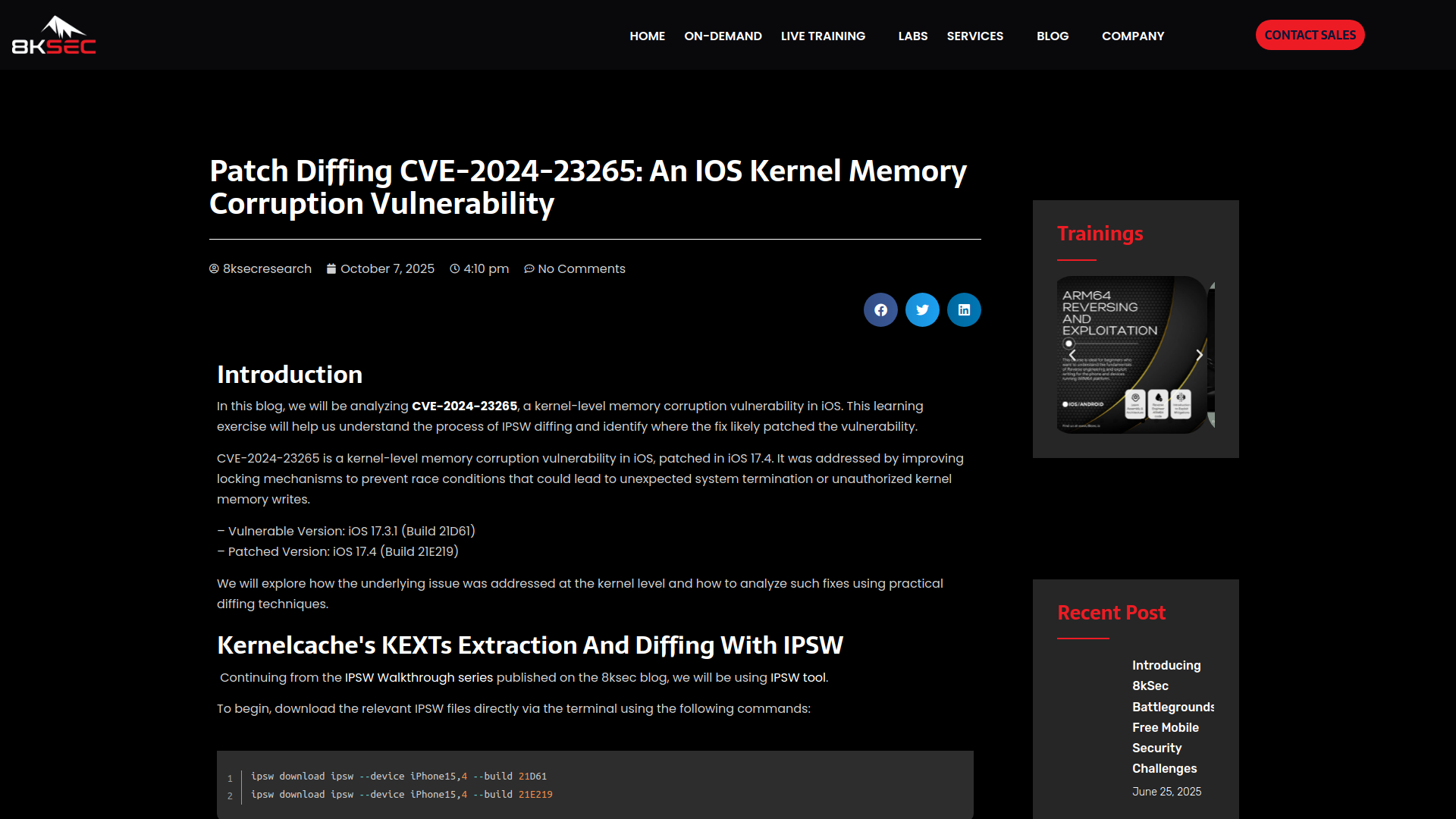The width and height of the screenshot is (1456, 819).
Task: Click the calendar icon beside October 7, 2025
Action: click(331, 268)
